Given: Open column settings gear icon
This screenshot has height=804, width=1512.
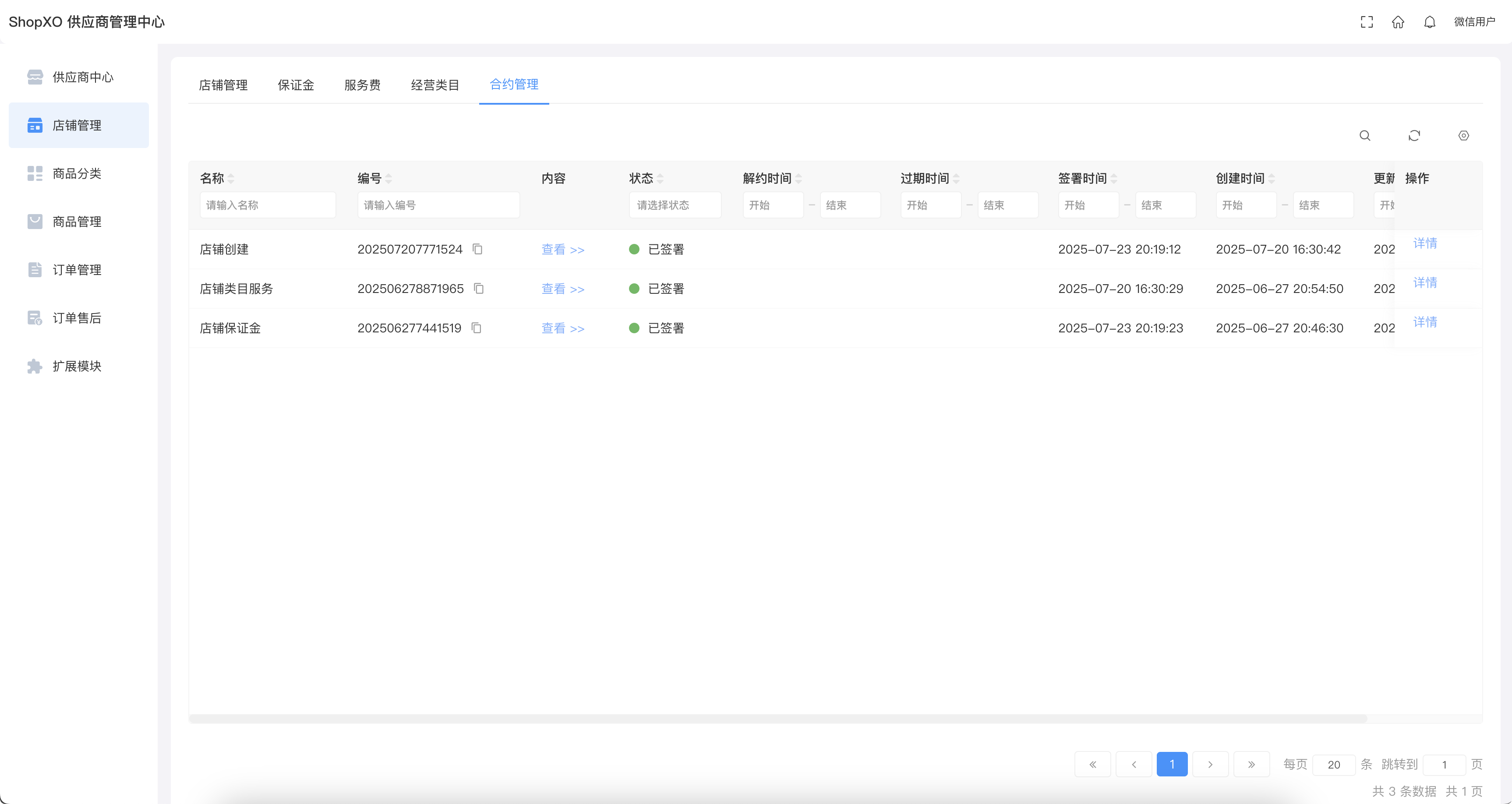Looking at the screenshot, I should pyautogui.click(x=1463, y=136).
